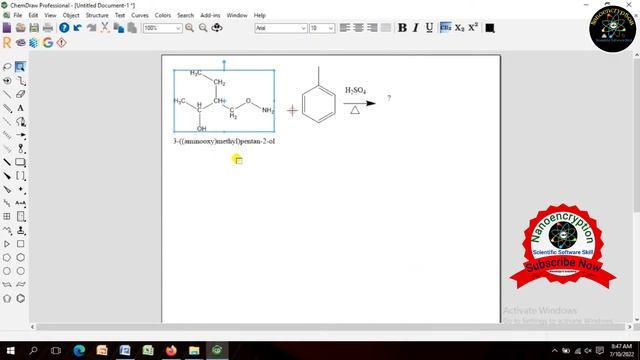Open the font size dropdown
Viewport: 640px width, 360px height.
tap(331, 28)
